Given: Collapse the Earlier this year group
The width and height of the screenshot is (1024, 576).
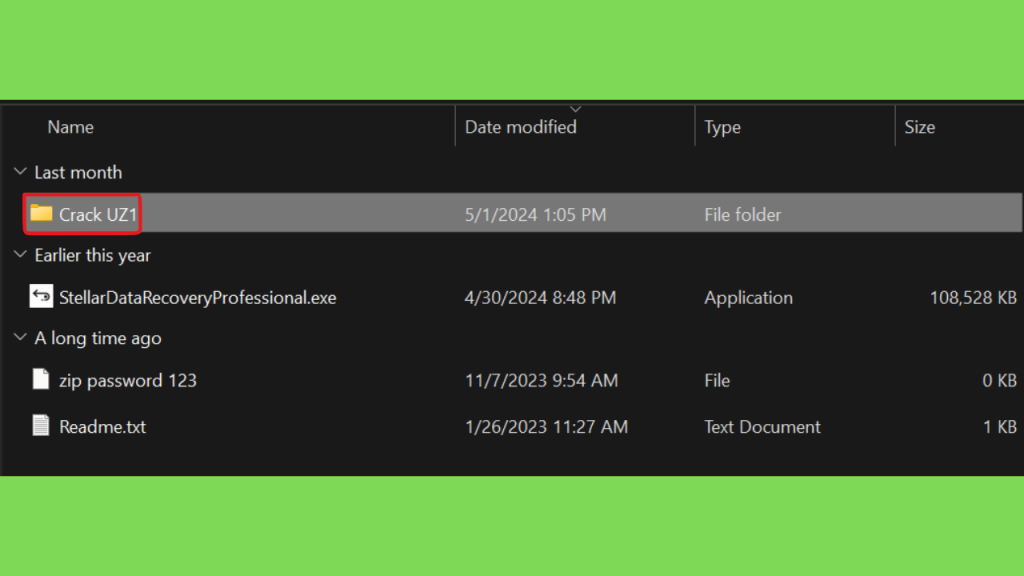Looking at the screenshot, I should (20, 255).
